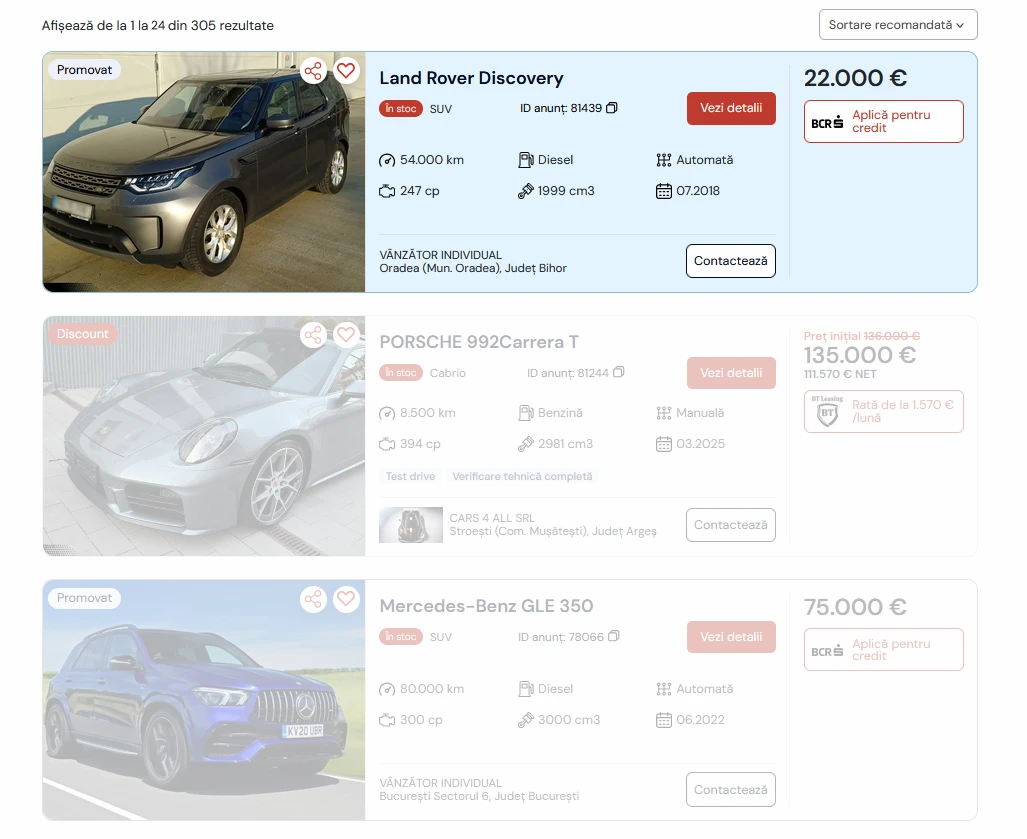View details for Land Rover Discovery
Image resolution: width=1027 pixels, height=839 pixels.
(731, 108)
